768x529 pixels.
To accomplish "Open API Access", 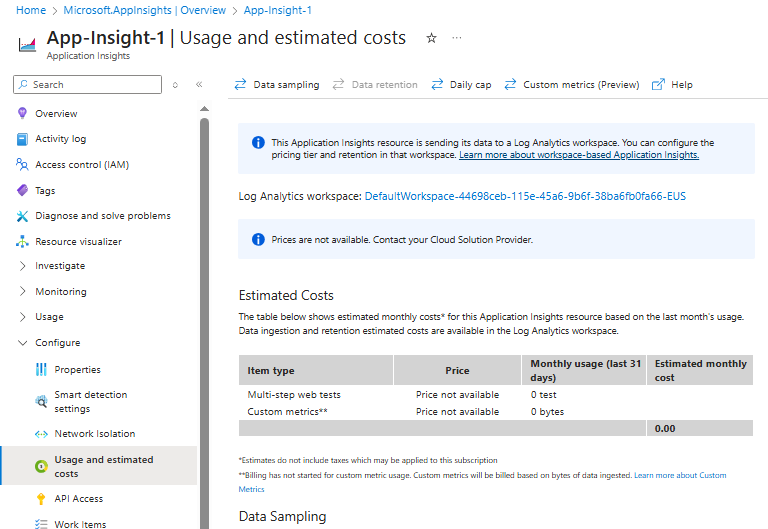I will tap(78, 499).
